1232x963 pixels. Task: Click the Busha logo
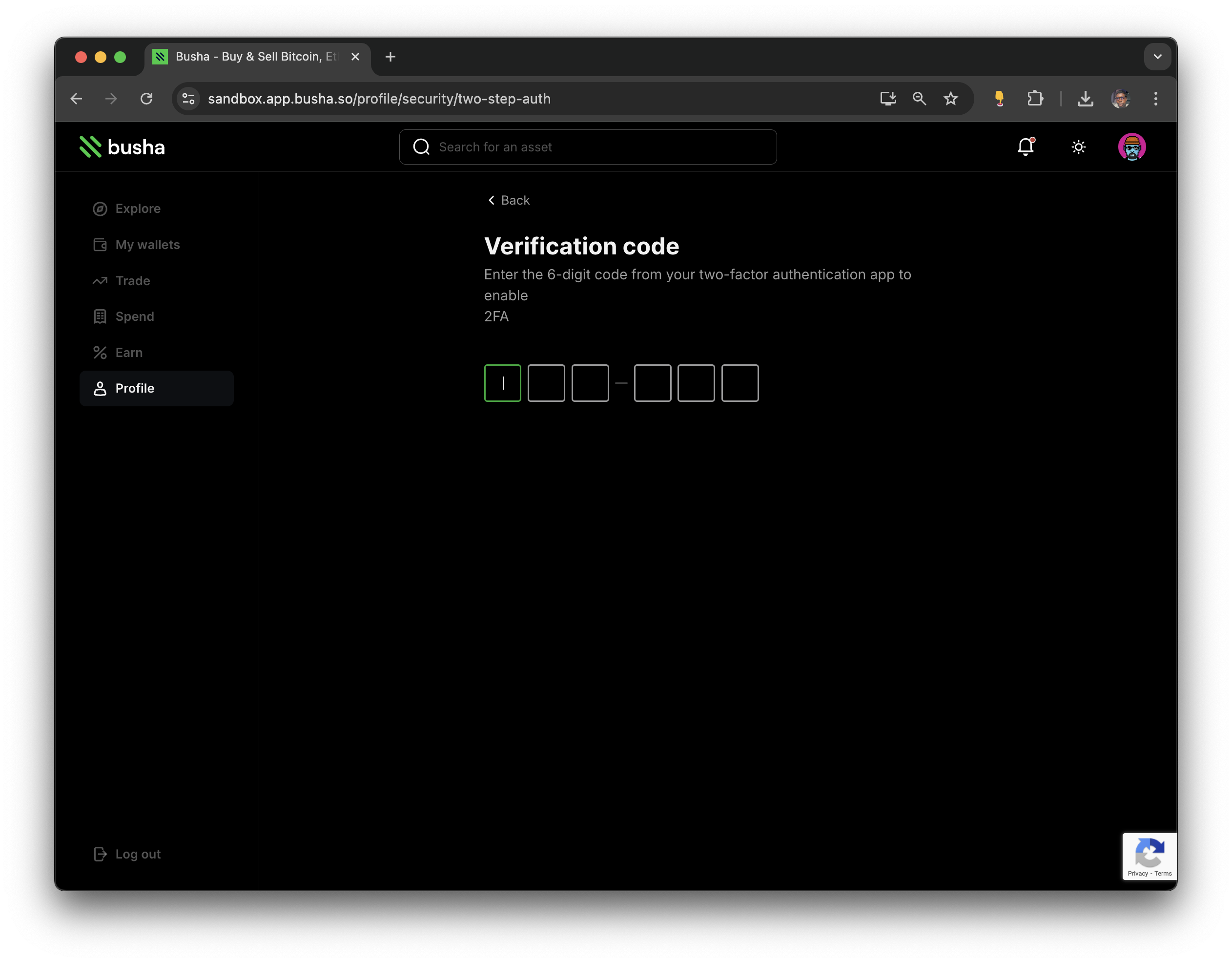(x=121, y=147)
